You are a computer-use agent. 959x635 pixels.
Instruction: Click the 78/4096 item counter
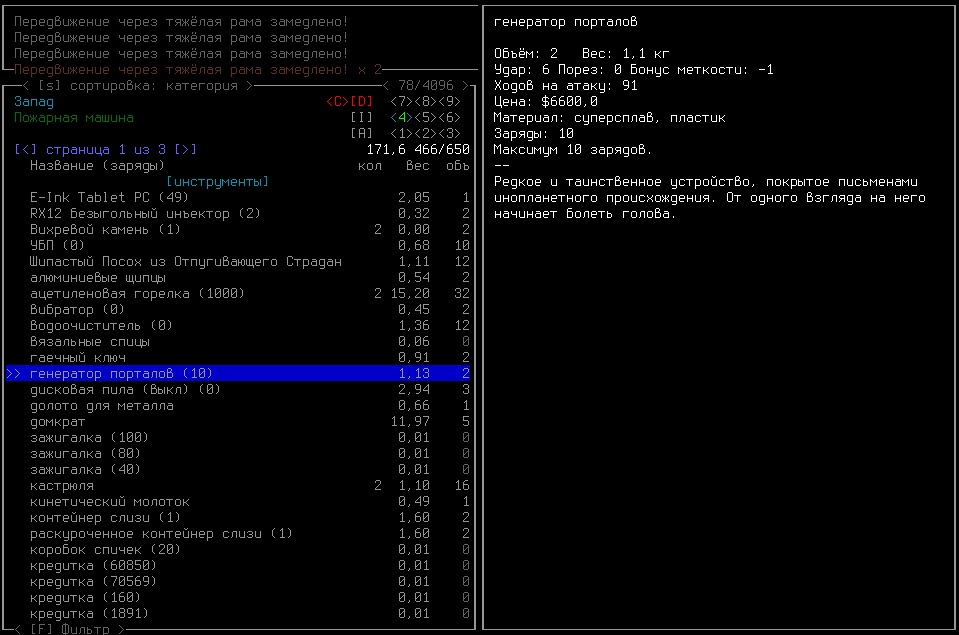[426, 86]
